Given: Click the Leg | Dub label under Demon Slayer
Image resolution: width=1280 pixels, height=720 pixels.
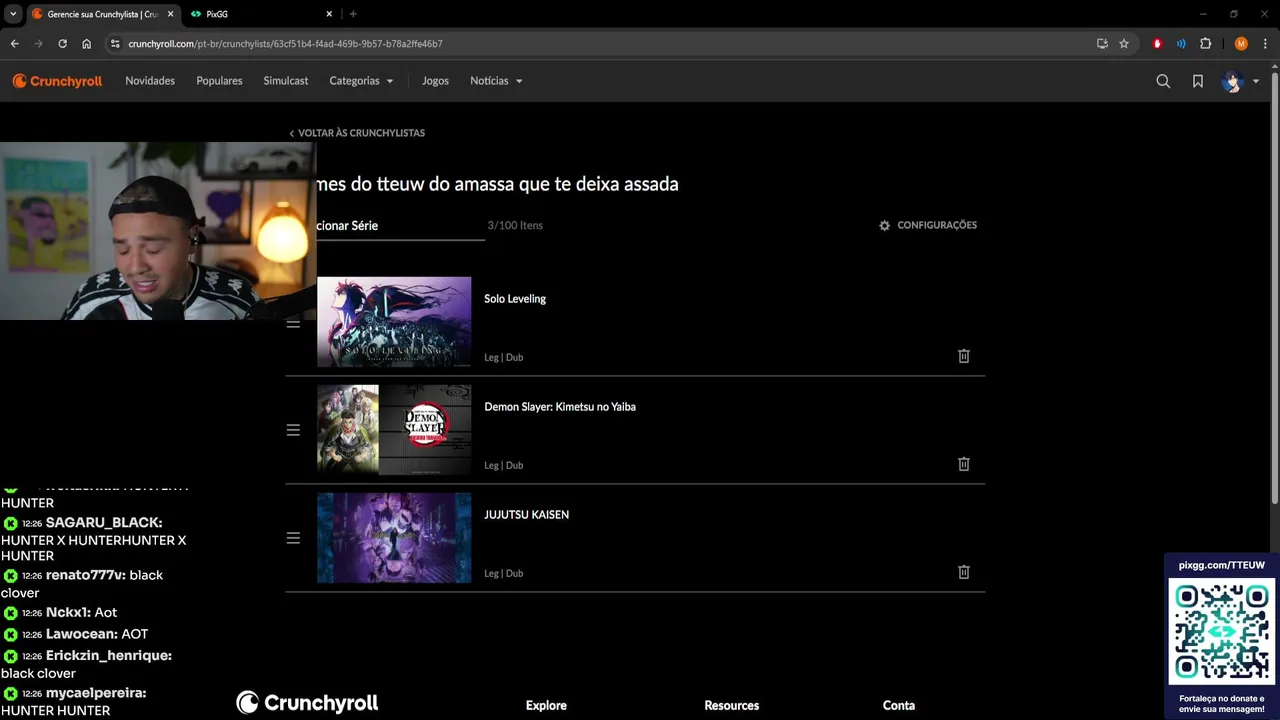Looking at the screenshot, I should (504, 465).
